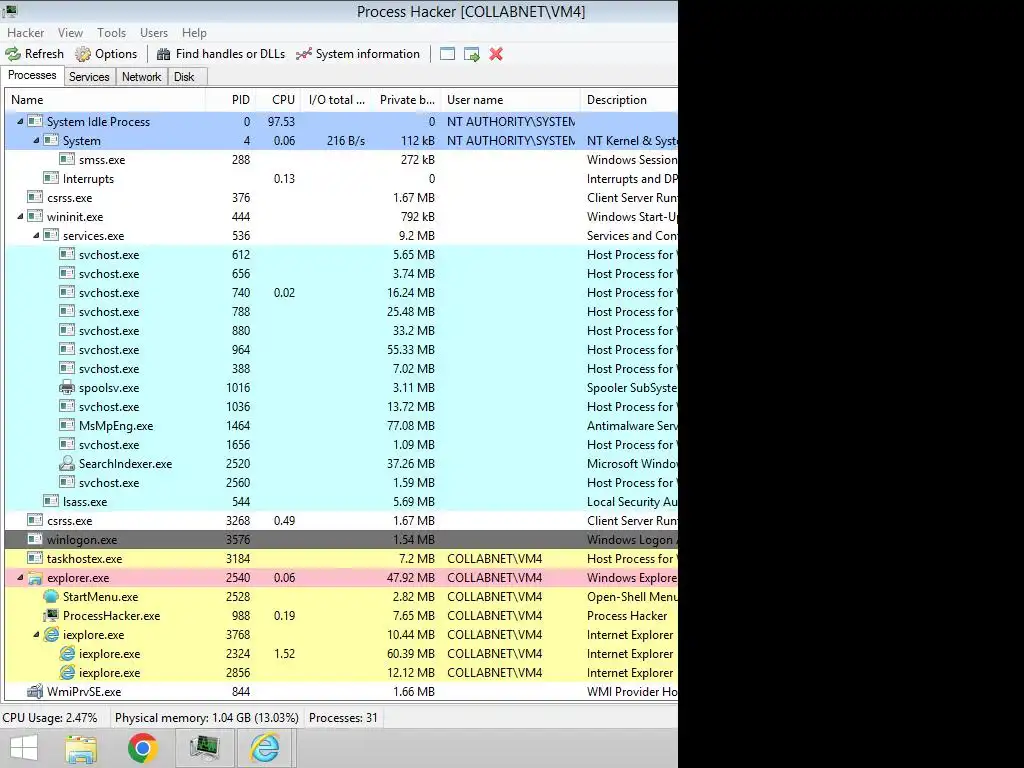Sort by the PID column header

[x=230, y=100]
